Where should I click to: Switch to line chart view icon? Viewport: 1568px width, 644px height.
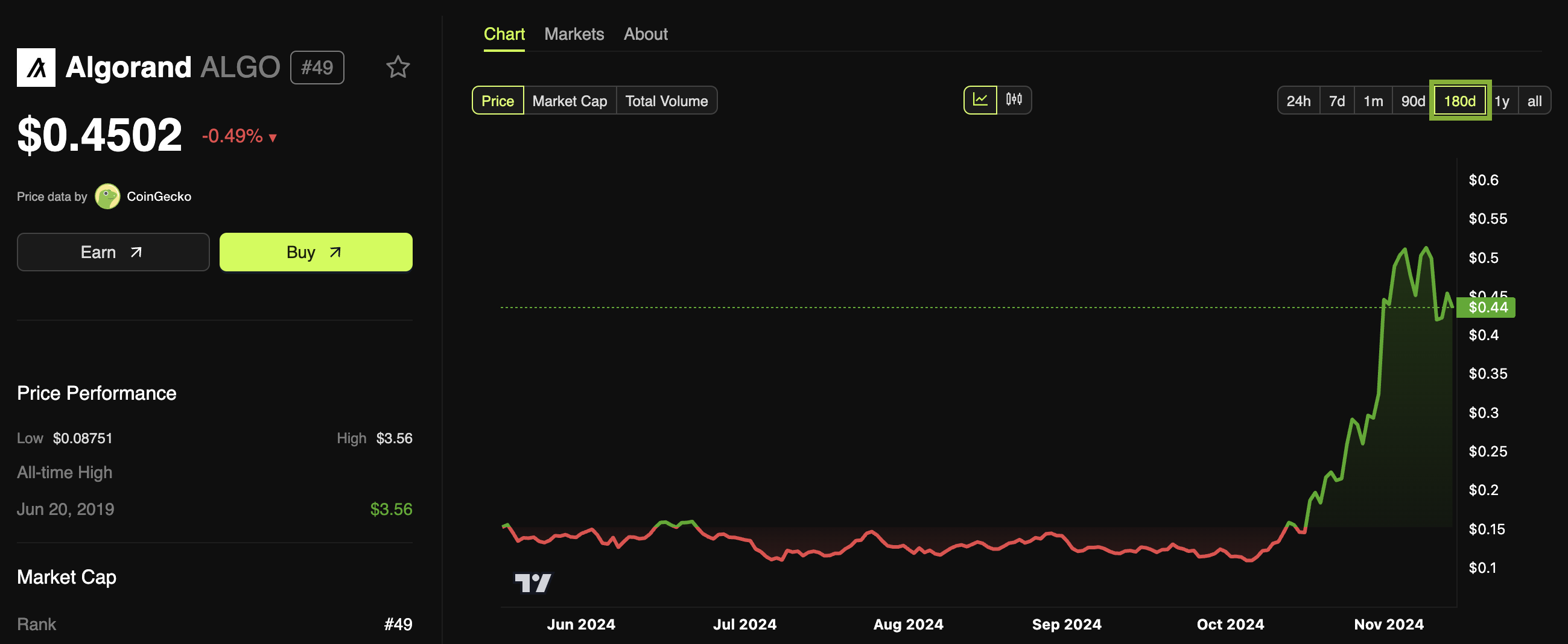coord(979,99)
